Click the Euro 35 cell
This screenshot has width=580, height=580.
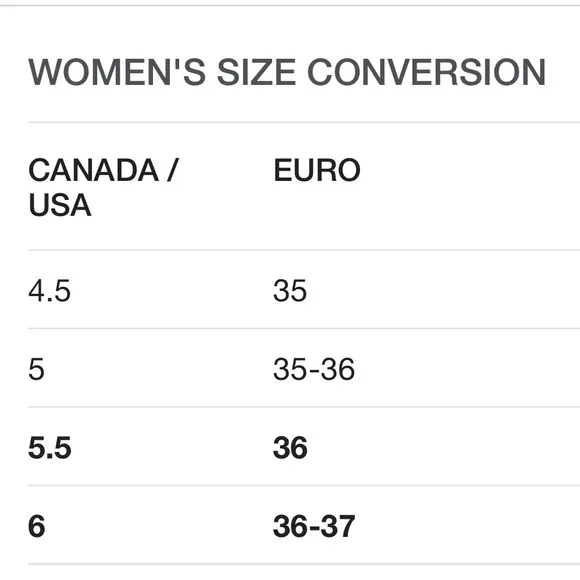pyautogui.click(x=290, y=290)
